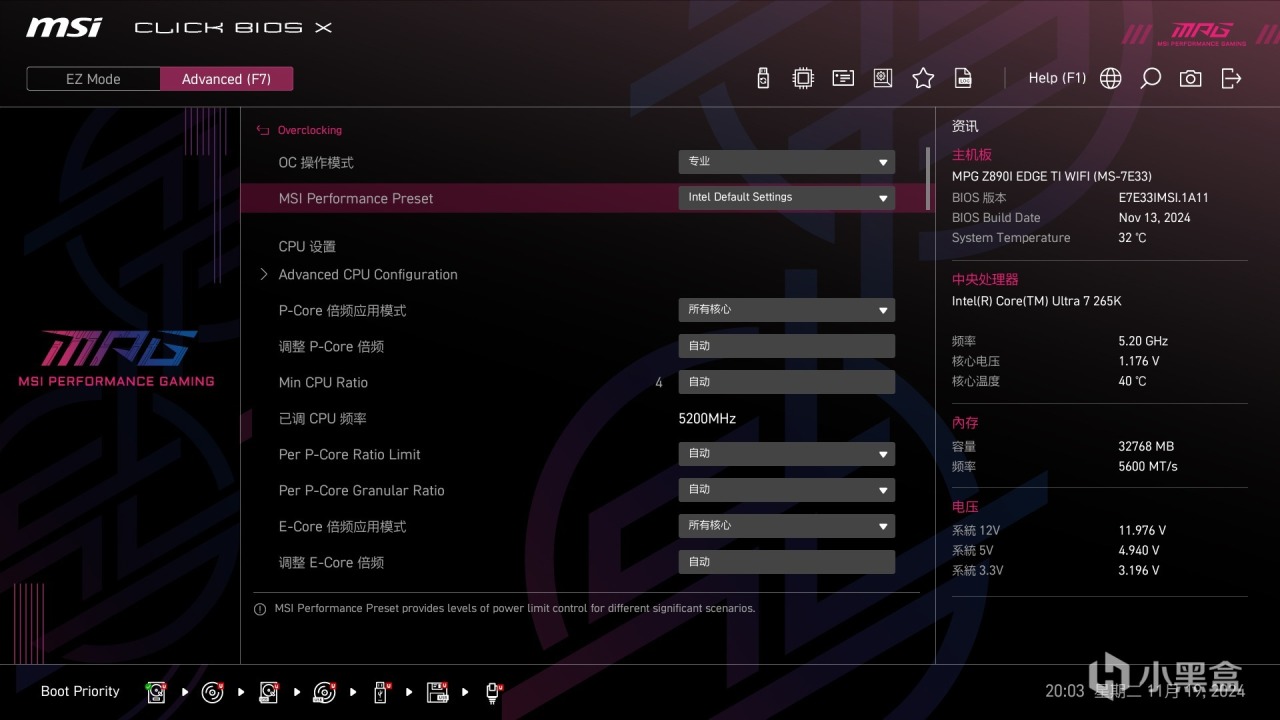Open the P-Core 倍频应用模式 dropdown
1280x720 pixels.
click(787, 310)
